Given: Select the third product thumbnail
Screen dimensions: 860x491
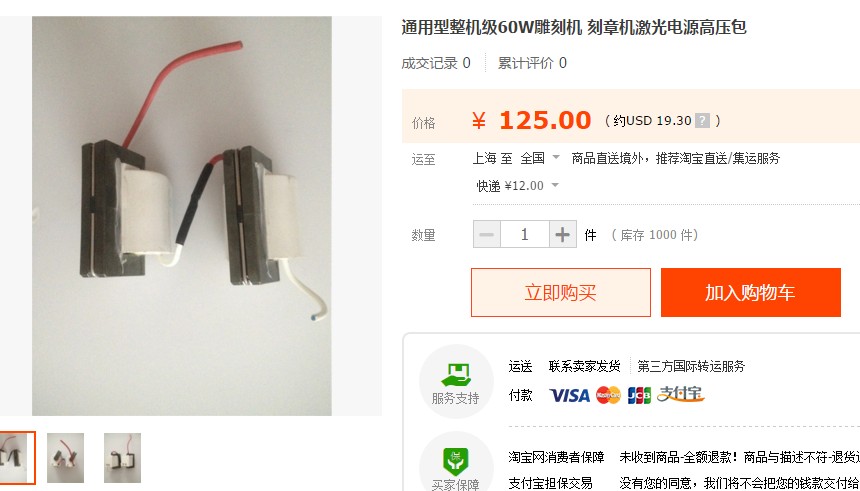Looking at the screenshot, I should 122,458.
